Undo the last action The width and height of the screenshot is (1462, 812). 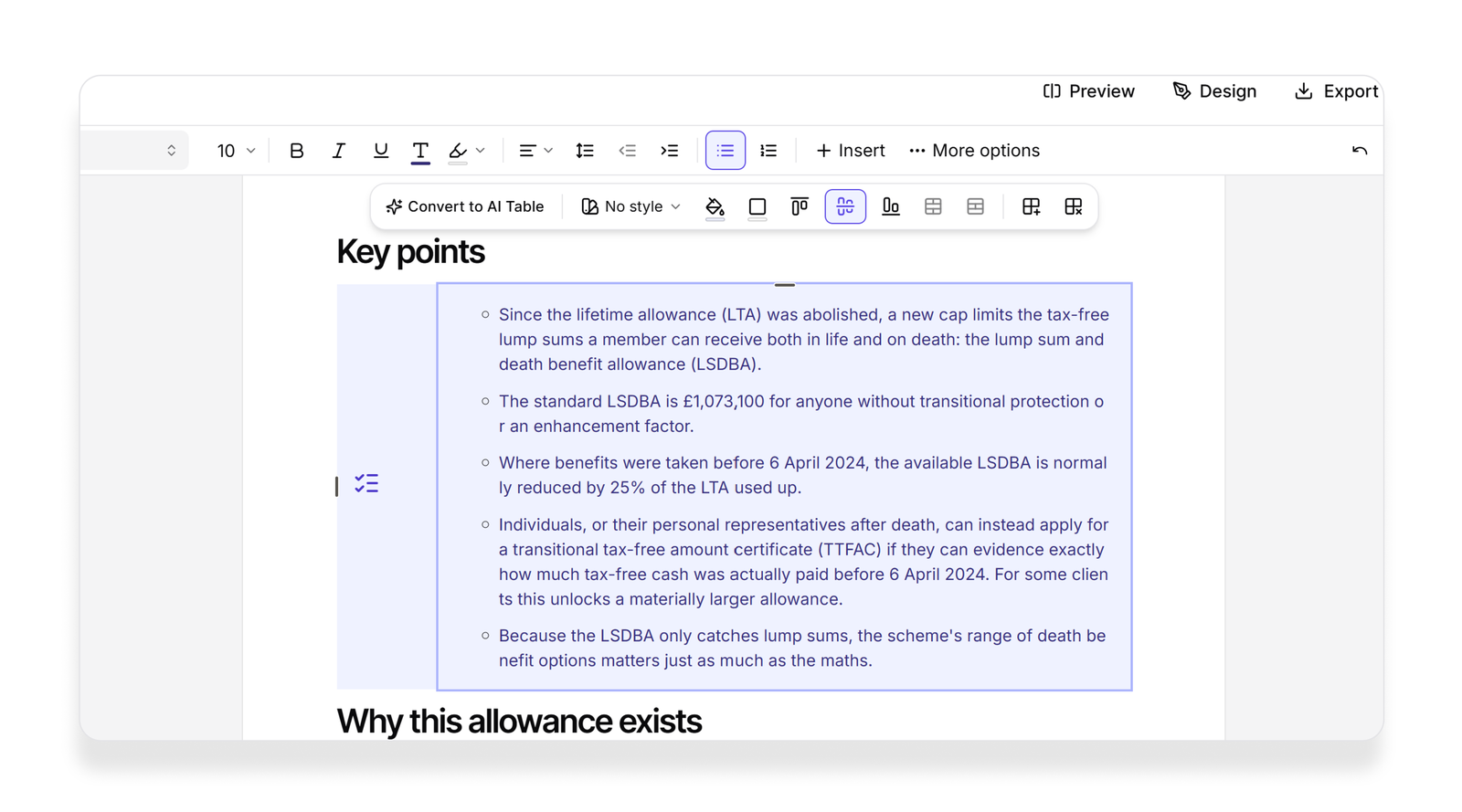pos(1360,151)
